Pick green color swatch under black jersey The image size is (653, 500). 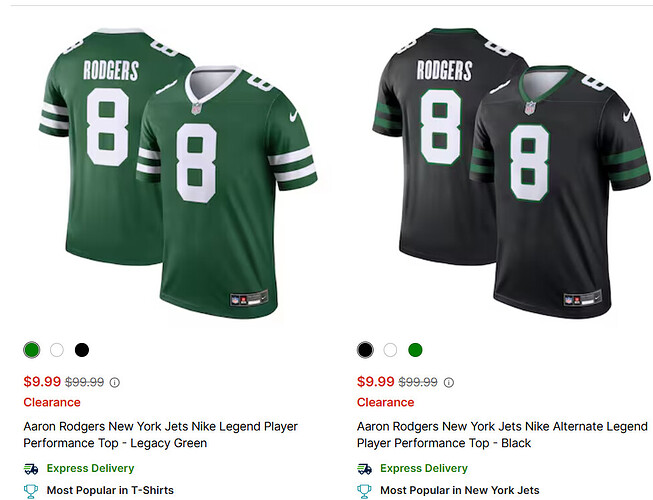tap(415, 350)
